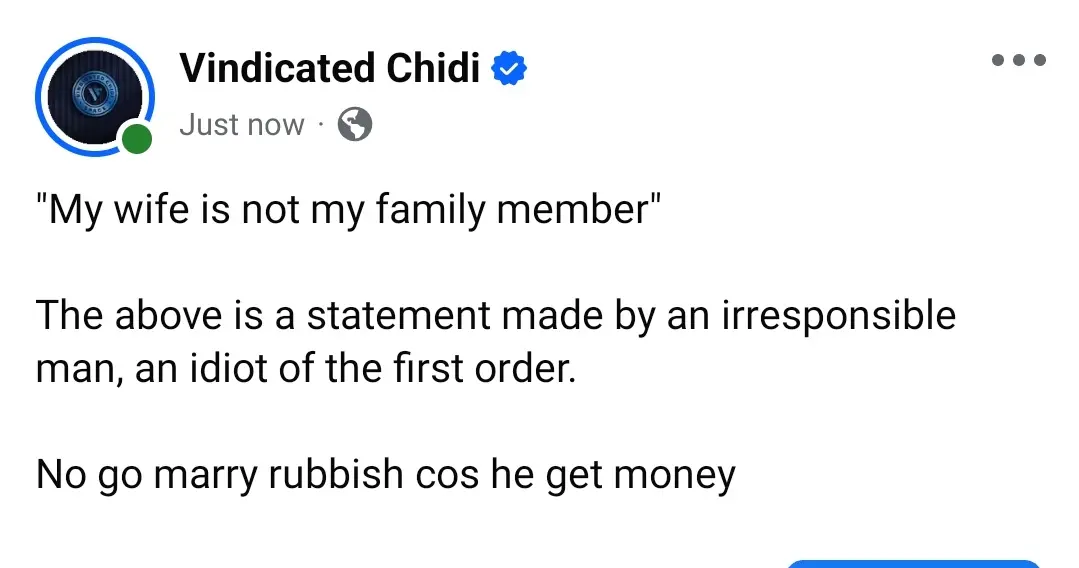Viewport: 1079px width, 568px height.
Task: Click the line starting "The above is a statement"
Action: pyautogui.click(x=496, y=317)
